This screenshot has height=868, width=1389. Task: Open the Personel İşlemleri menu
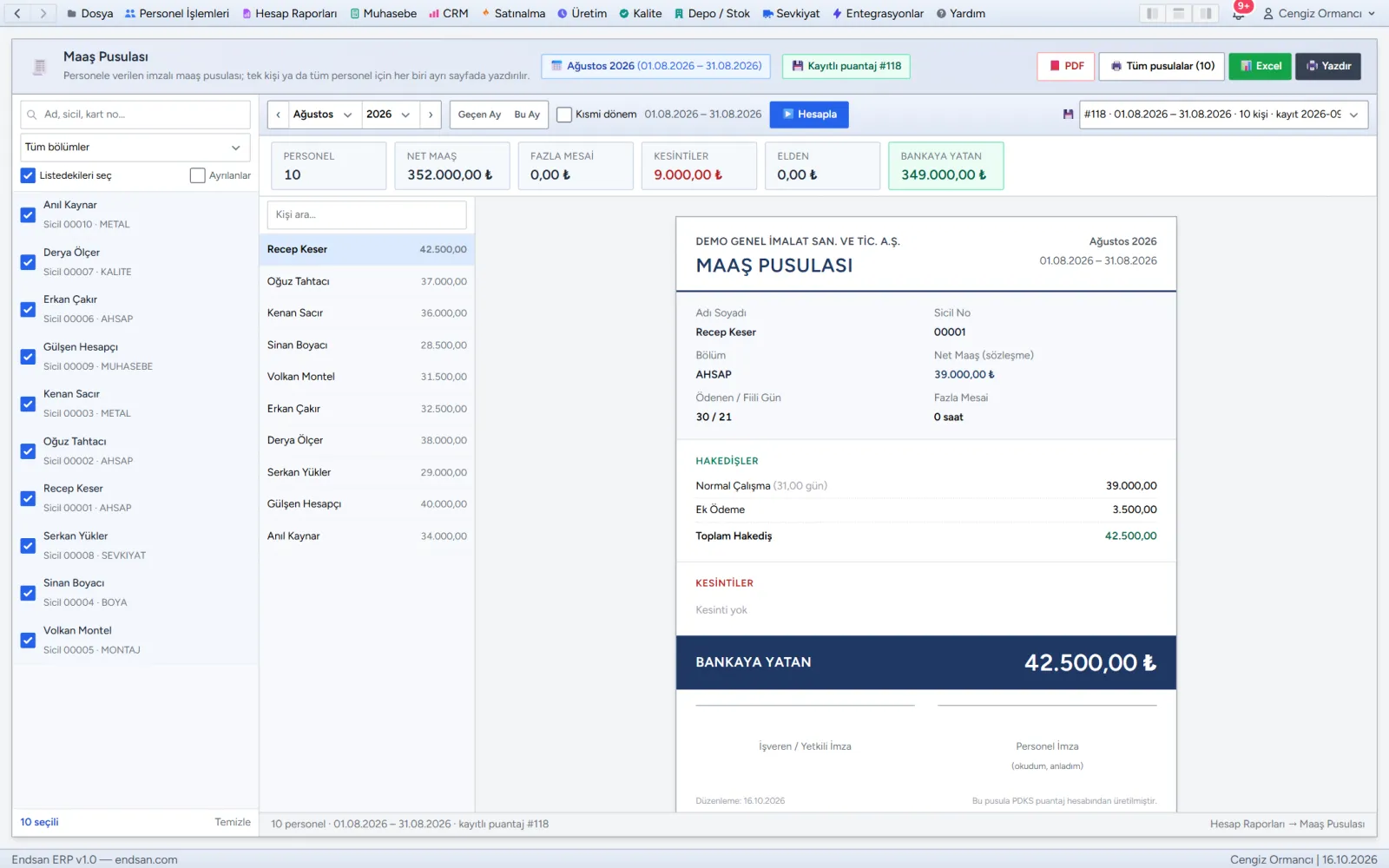177,13
